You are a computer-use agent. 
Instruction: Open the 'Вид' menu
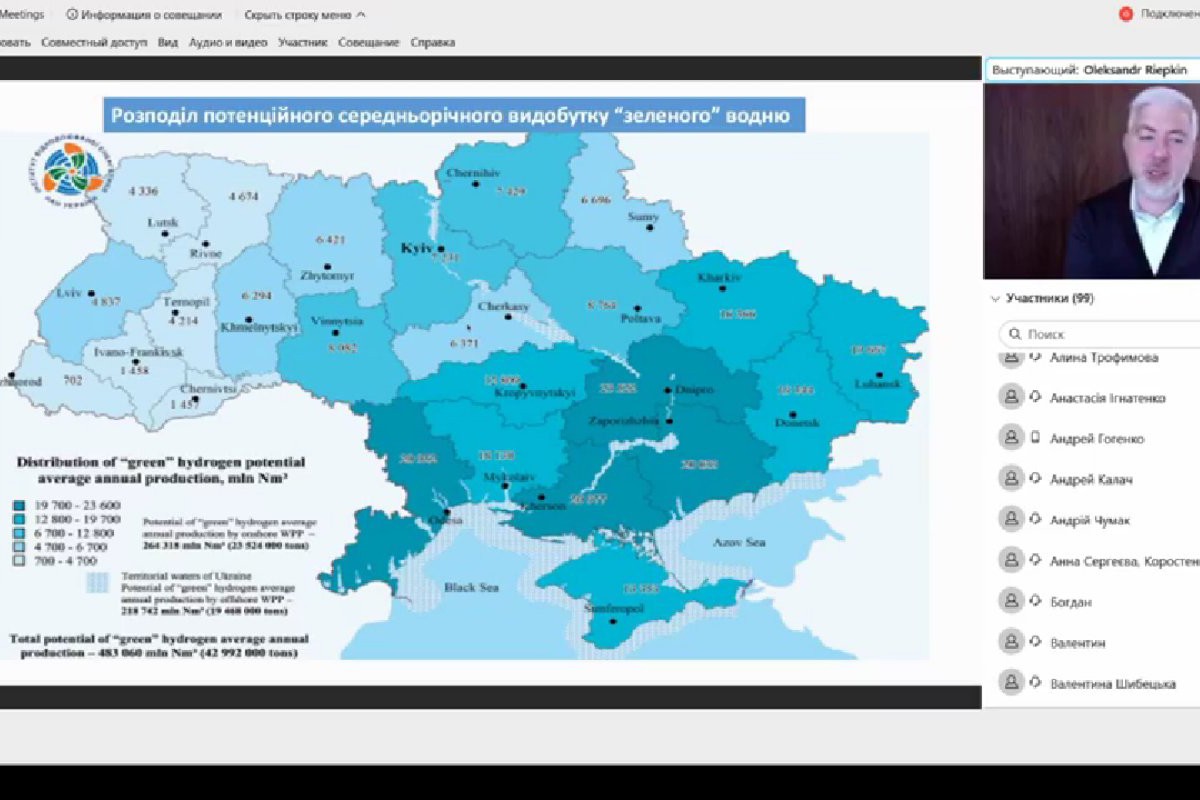tap(168, 42)
